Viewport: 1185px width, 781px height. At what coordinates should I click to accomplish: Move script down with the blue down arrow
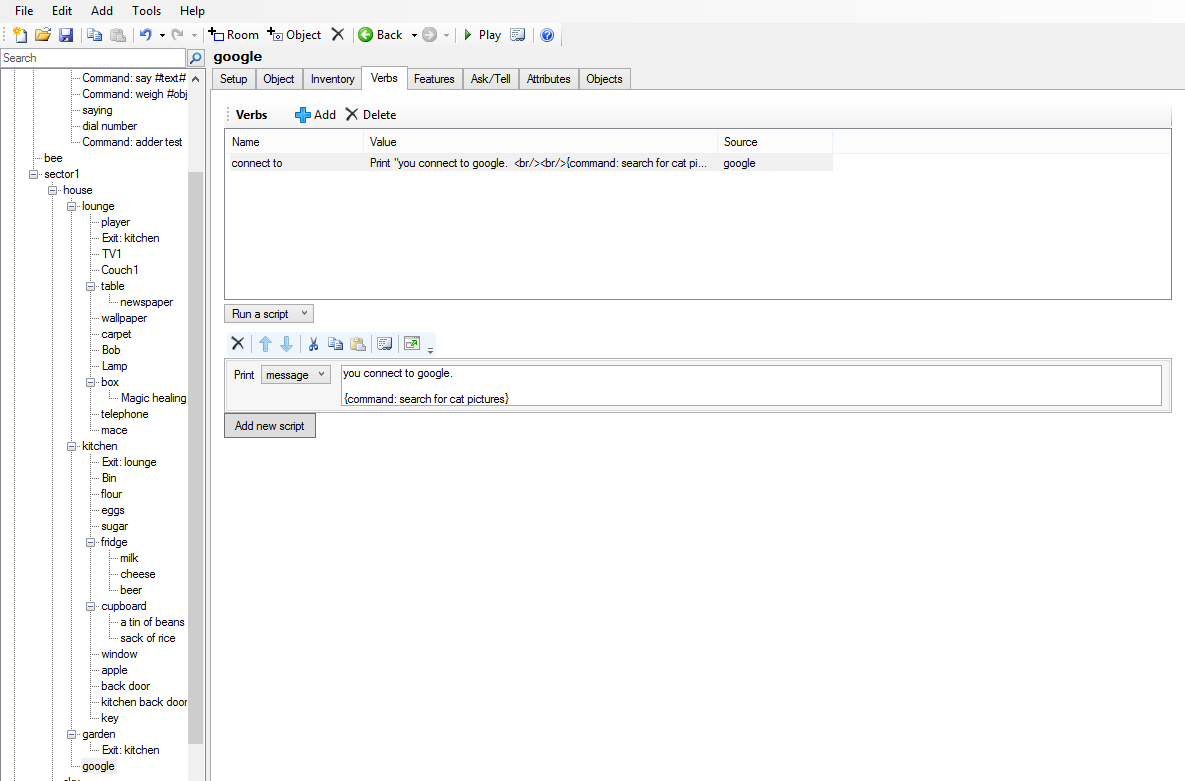(287, 344)
